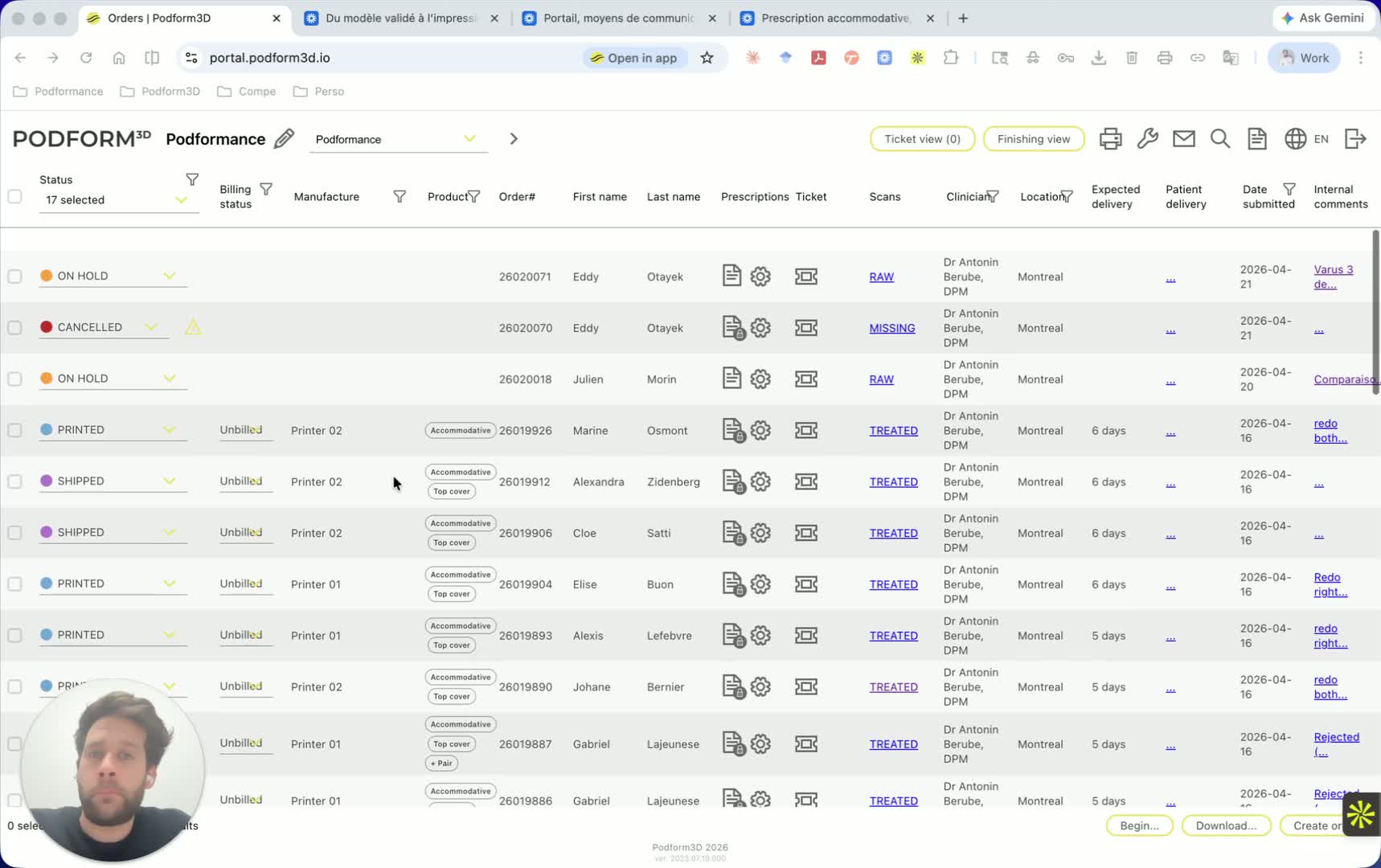
Task: Click the Location filter funnel icon
Action: tap(1067, 197)
